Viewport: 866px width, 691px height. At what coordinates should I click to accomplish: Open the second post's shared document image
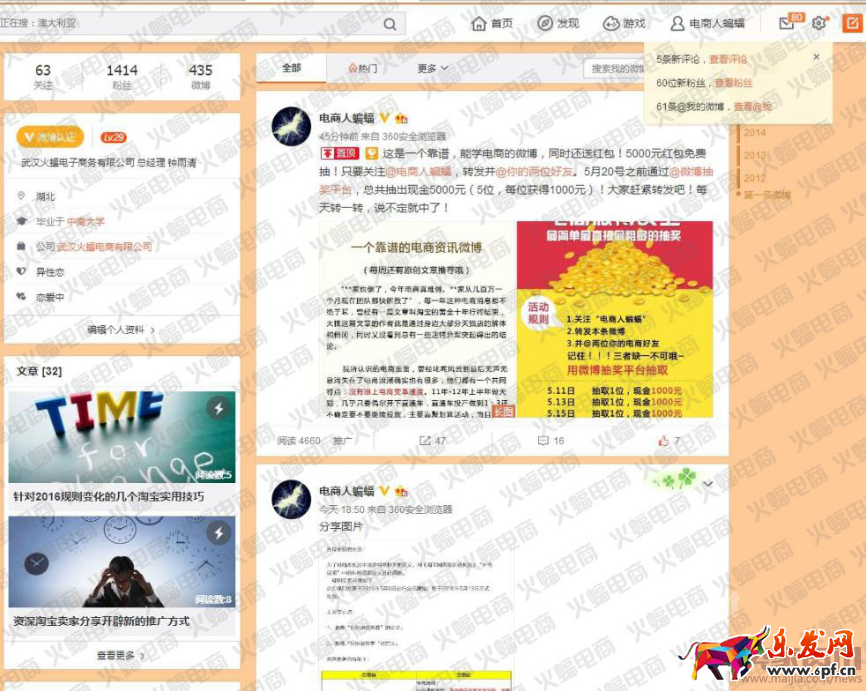tap(417, 616)
